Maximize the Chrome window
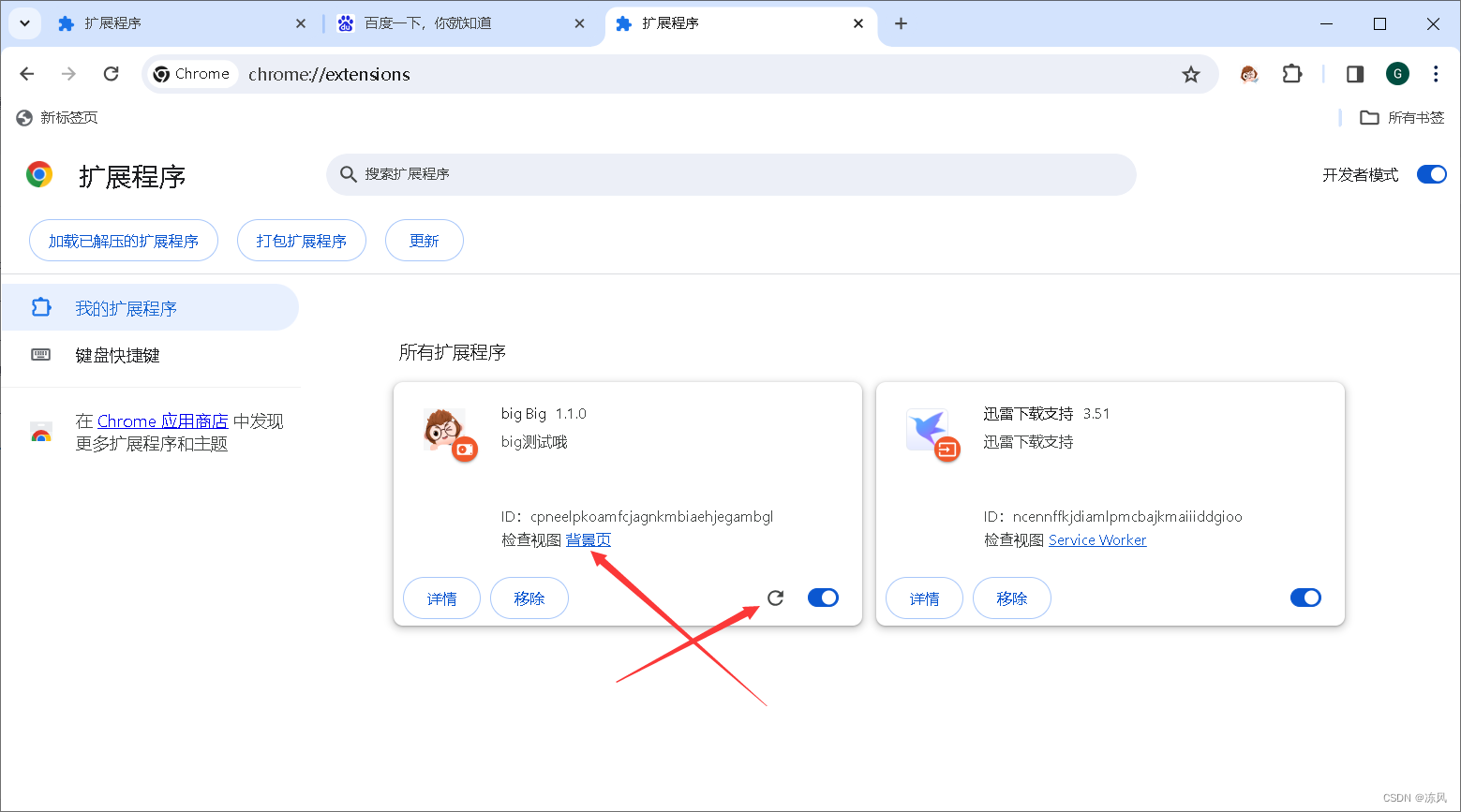Viewport: 1461px width, 812px height. (x=1379, y=23)
